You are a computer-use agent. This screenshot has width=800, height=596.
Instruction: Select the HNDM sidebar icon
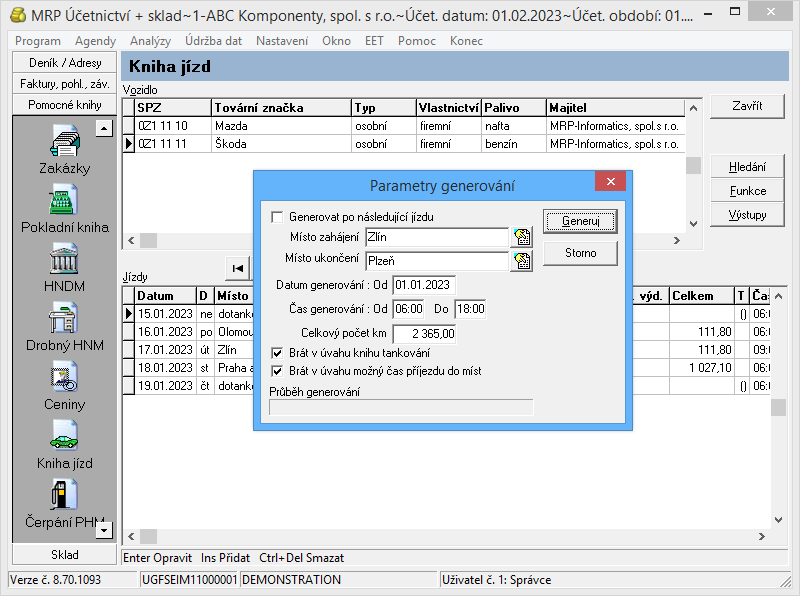[64, 261]
